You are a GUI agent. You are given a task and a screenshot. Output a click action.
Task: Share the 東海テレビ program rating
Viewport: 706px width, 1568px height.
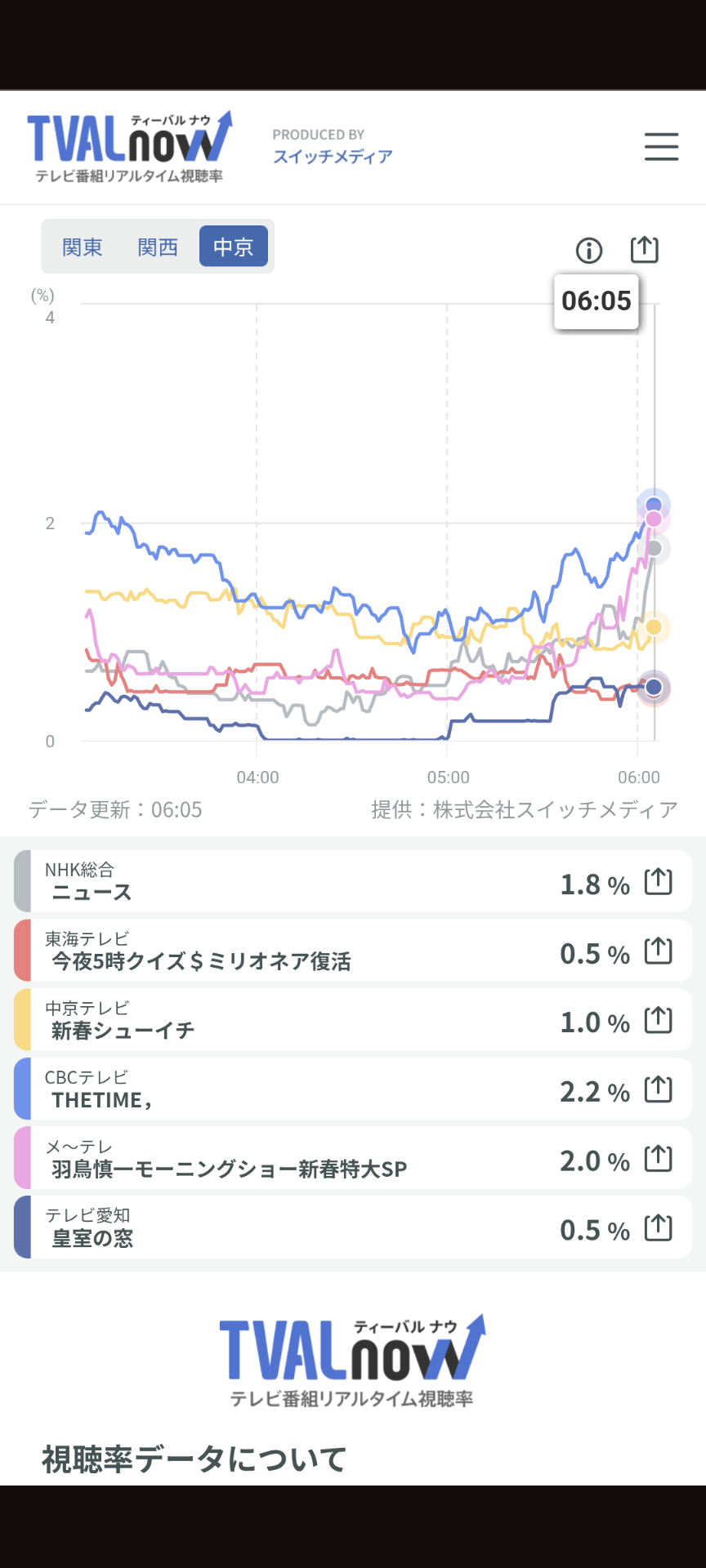[658, 951]
